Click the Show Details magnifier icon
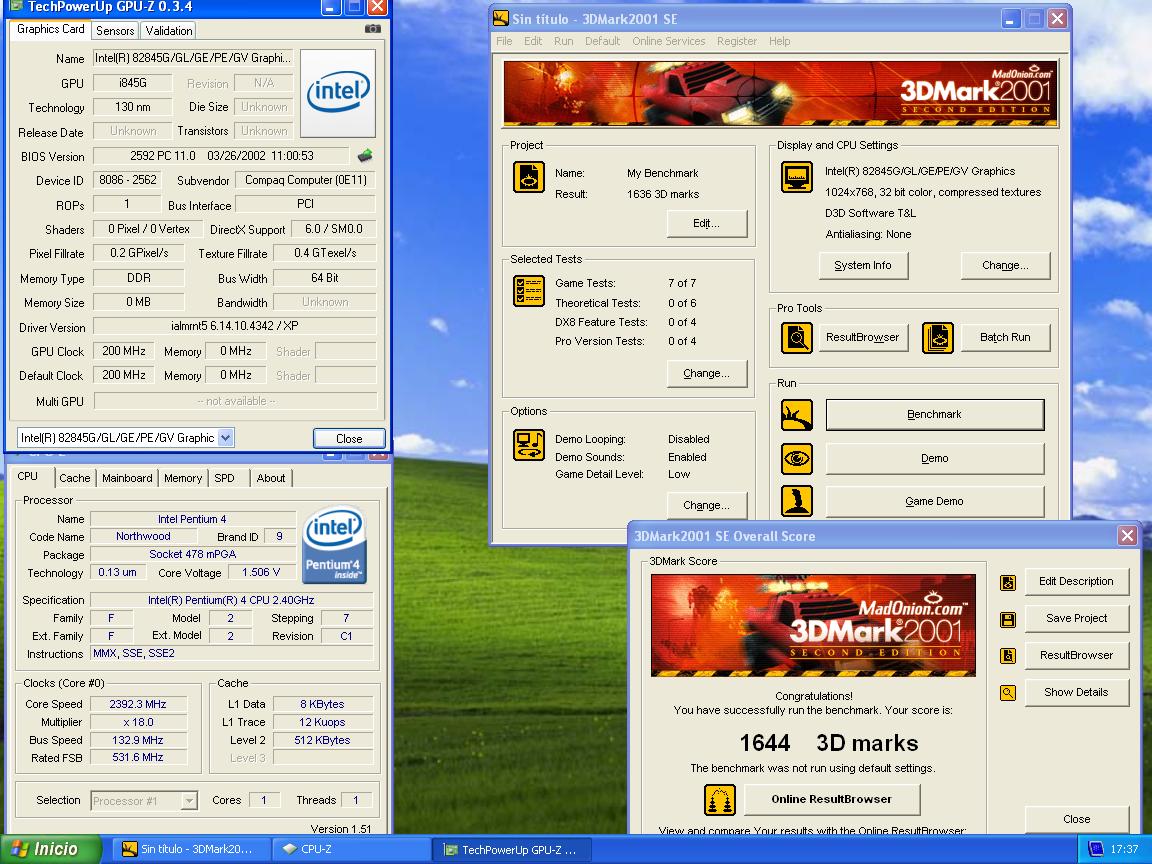The image size is (1152, 864). (1008, 692)
